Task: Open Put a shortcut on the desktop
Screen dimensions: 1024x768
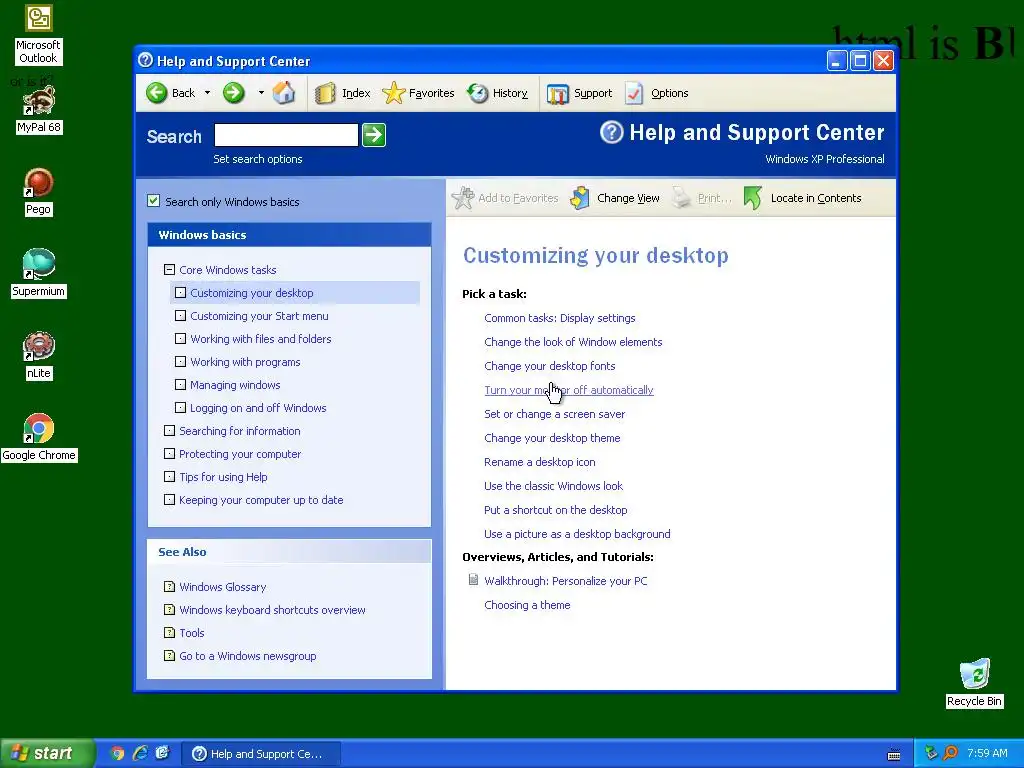Action: [x=556, y=510]
